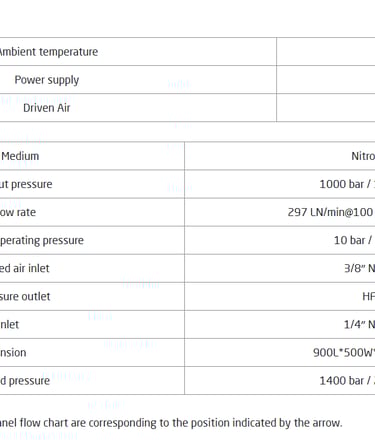Click the empty Driven Air value cell
The image size is (375, 440).
326,108
